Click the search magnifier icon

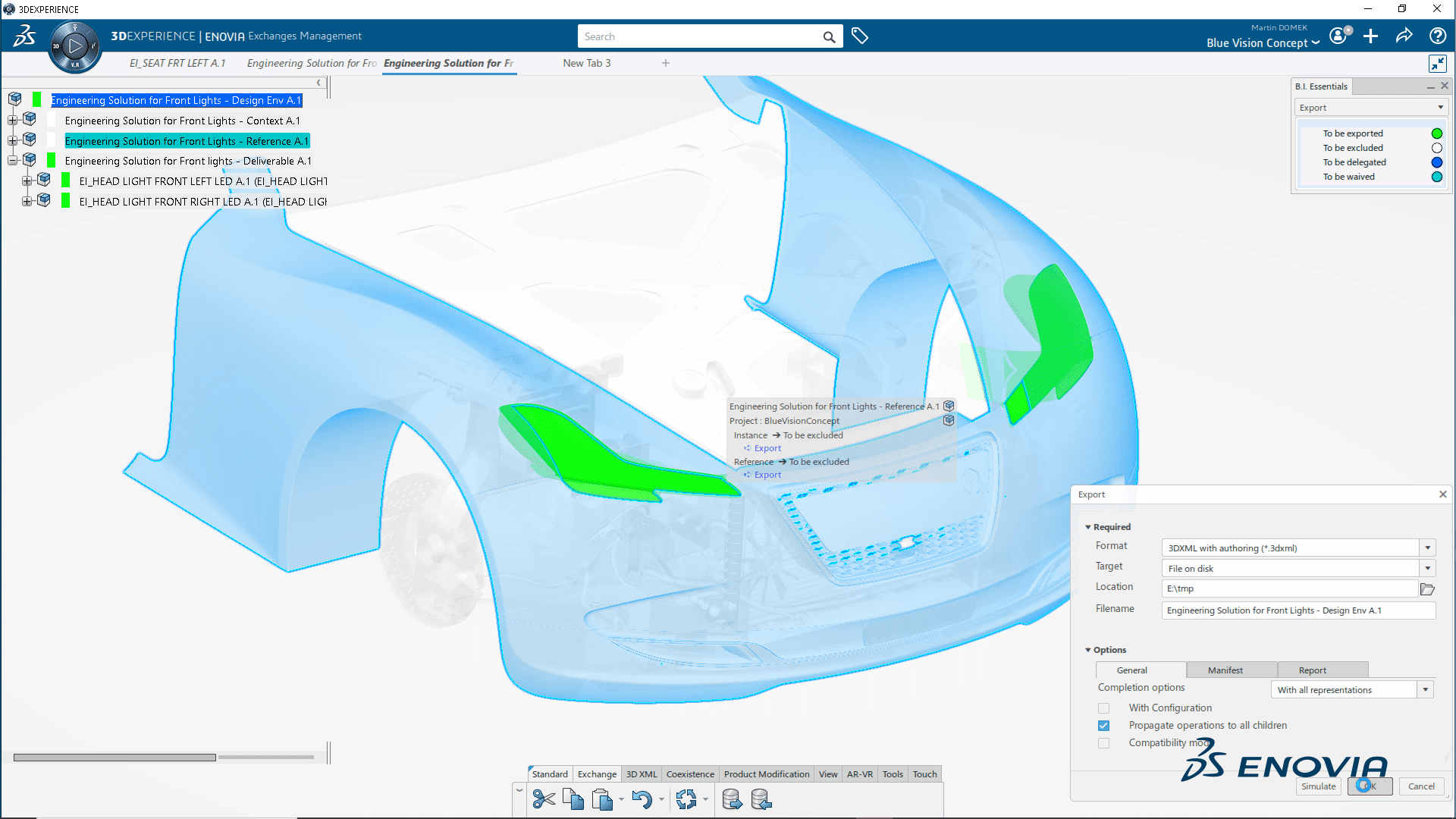tap(829, 36)
